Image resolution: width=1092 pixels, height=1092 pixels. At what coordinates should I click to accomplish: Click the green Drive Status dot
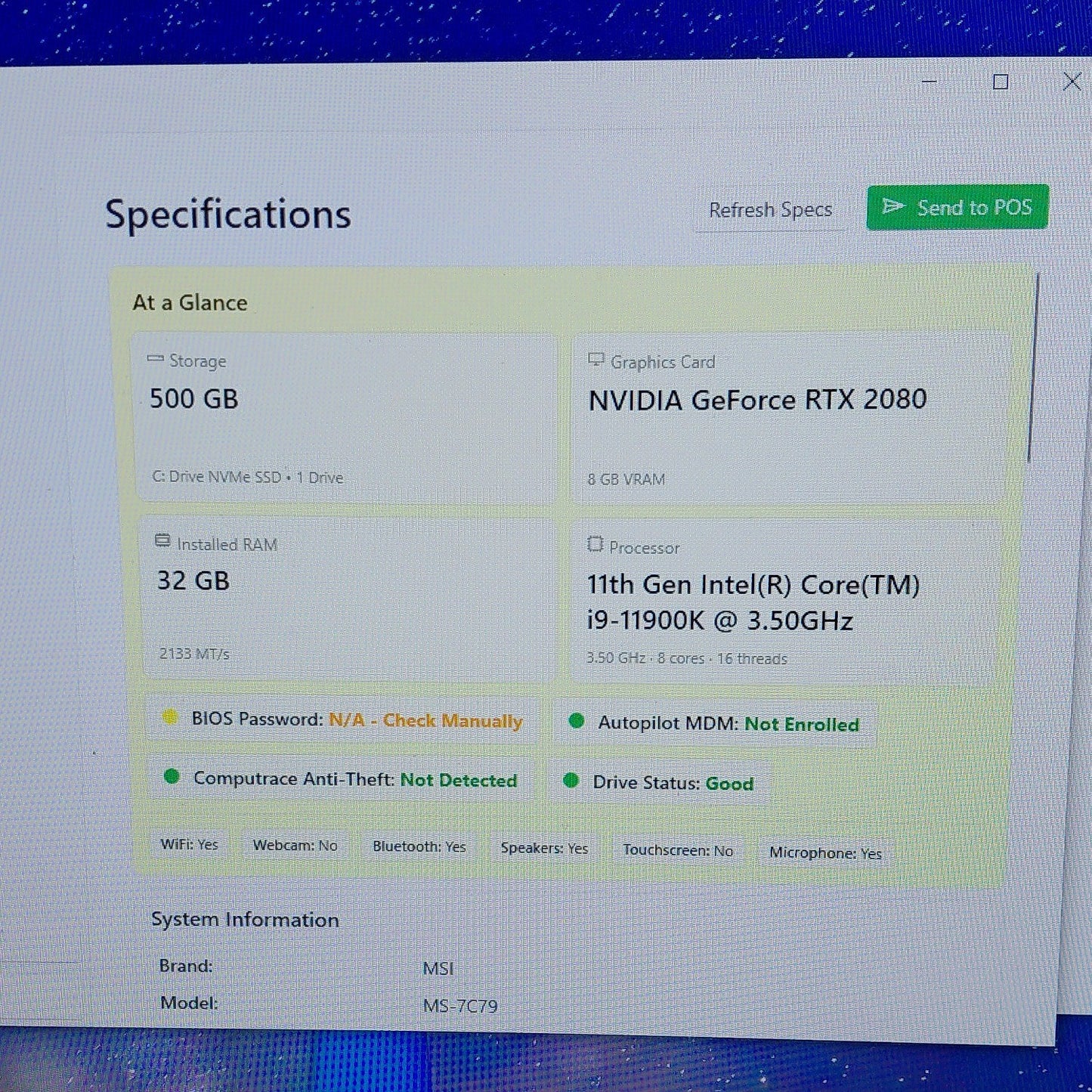click(571, 781)
